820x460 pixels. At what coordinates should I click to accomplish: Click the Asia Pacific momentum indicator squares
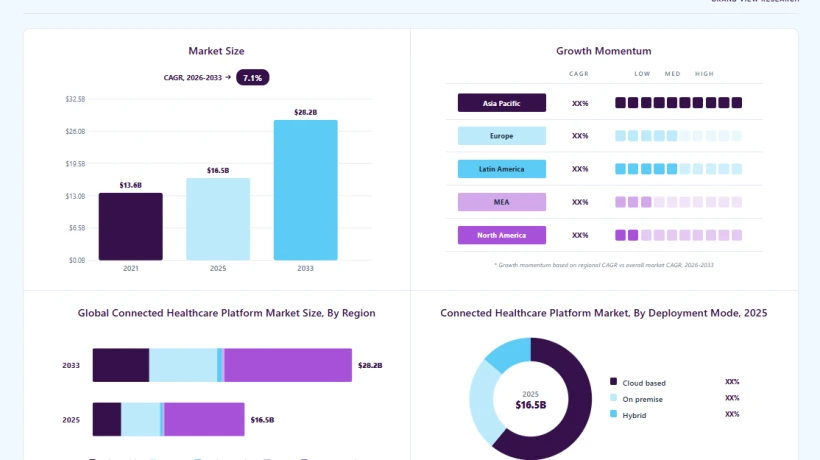(x=678, y=103)
